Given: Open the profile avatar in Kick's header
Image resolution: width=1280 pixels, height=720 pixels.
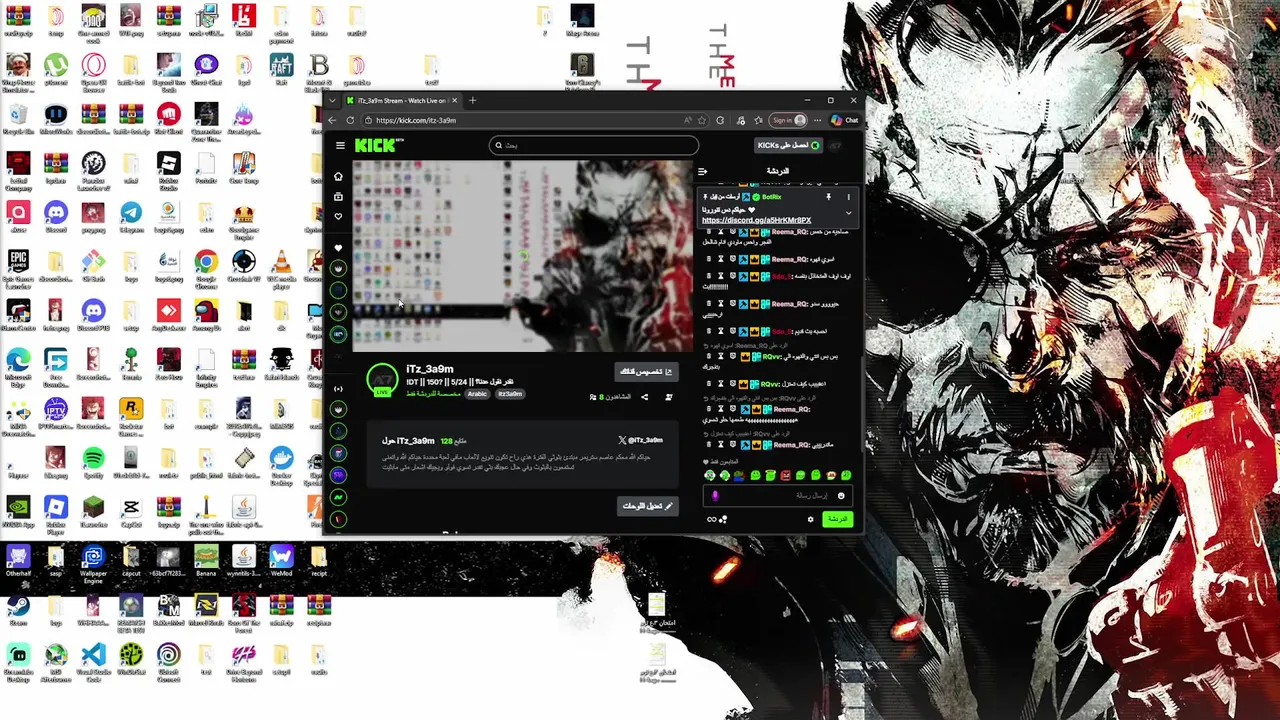Looking at the screenshot, I should (x=836, y=145).
